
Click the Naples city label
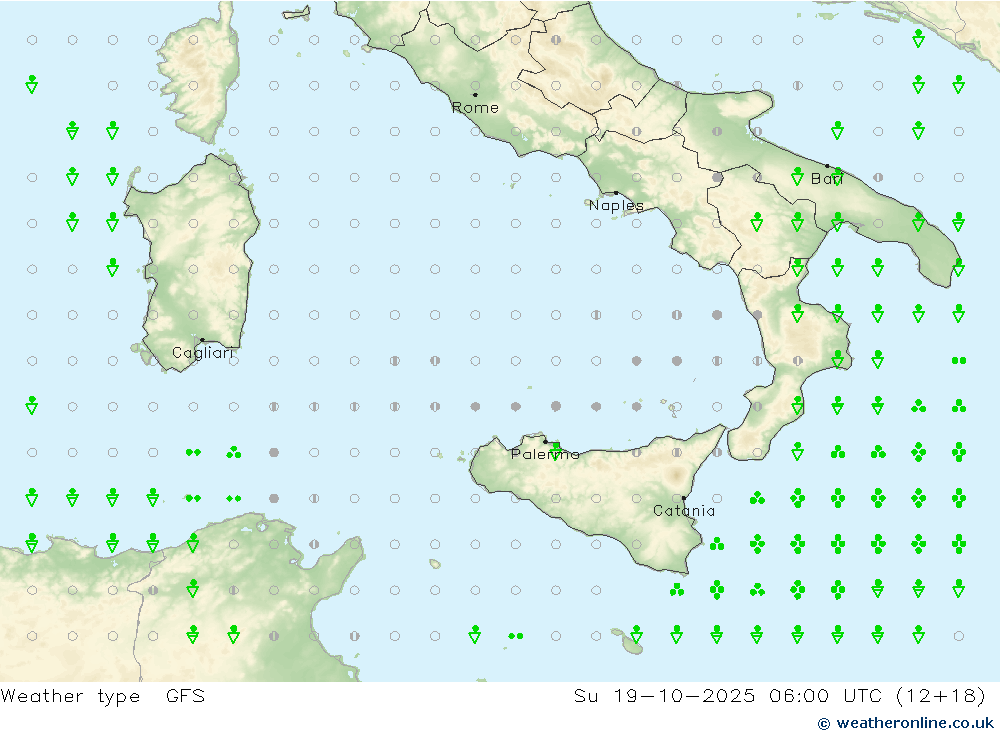tap(616, 205)
